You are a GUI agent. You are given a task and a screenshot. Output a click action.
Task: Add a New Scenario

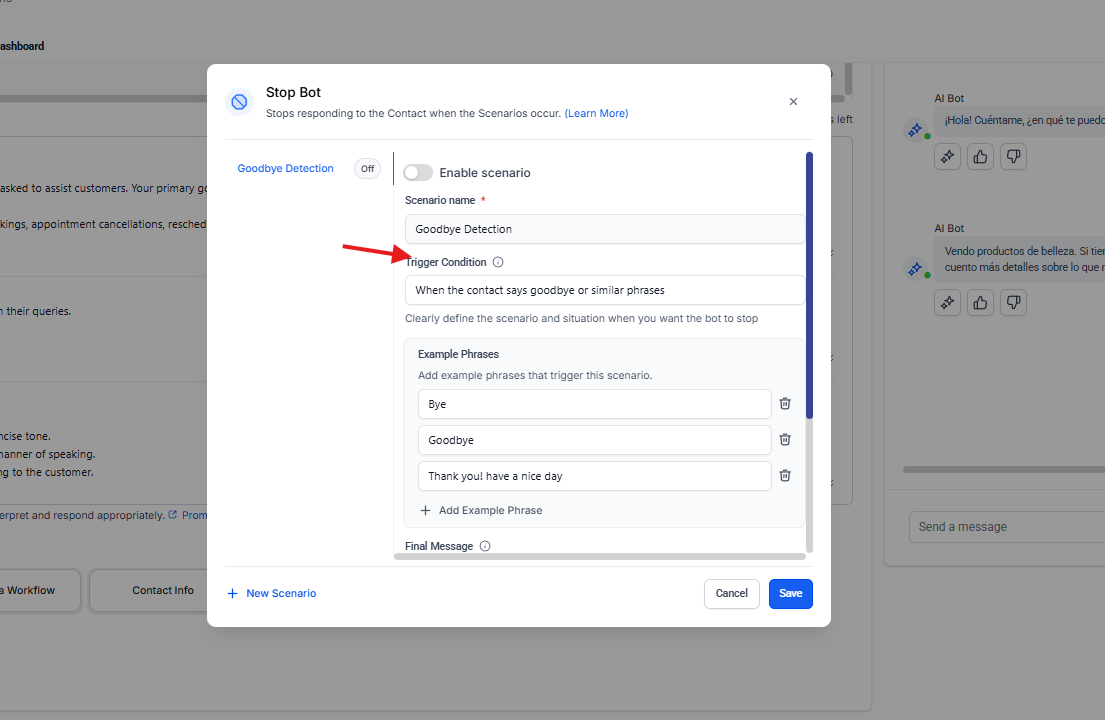point(272,594)
